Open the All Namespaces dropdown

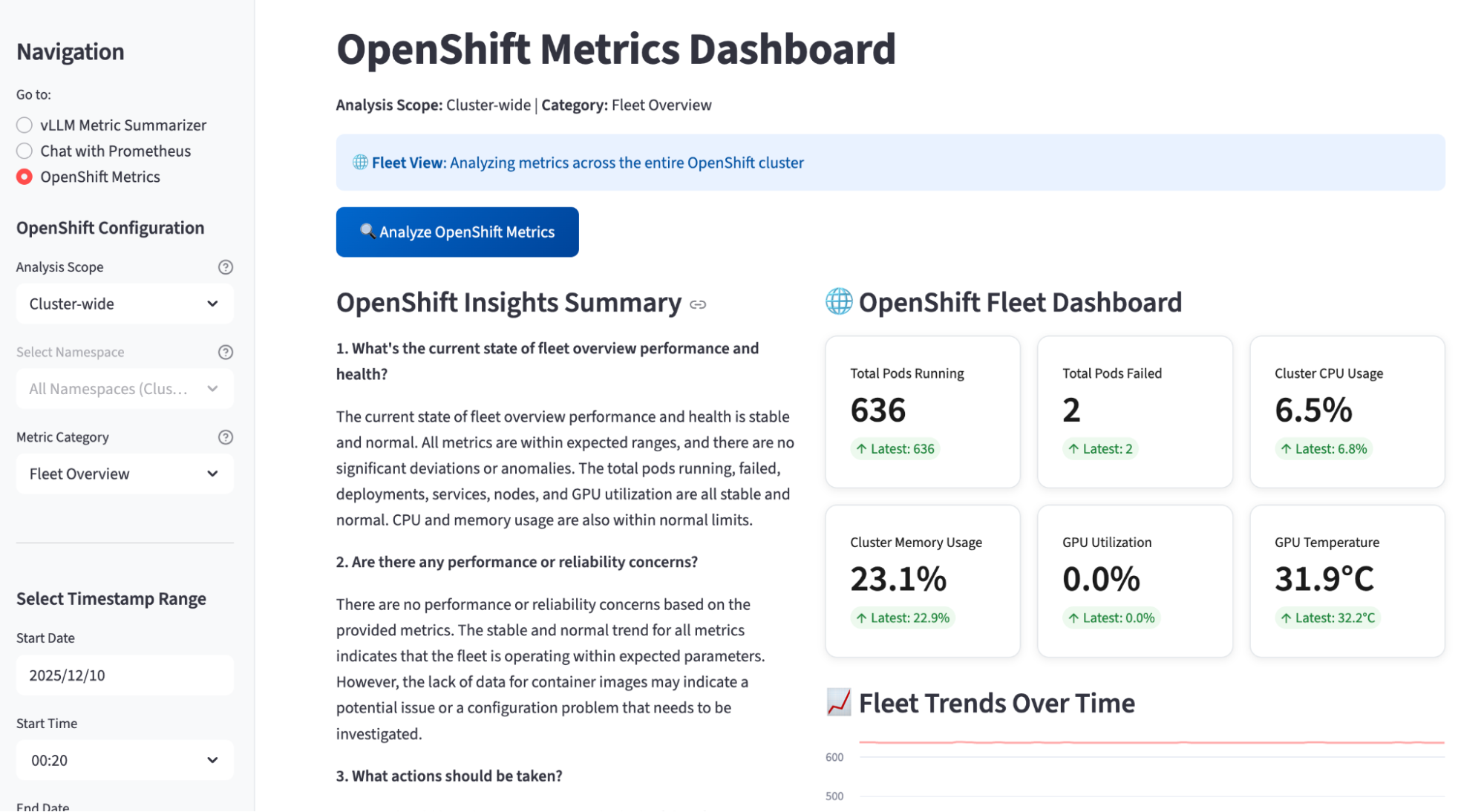coord(125,388)
